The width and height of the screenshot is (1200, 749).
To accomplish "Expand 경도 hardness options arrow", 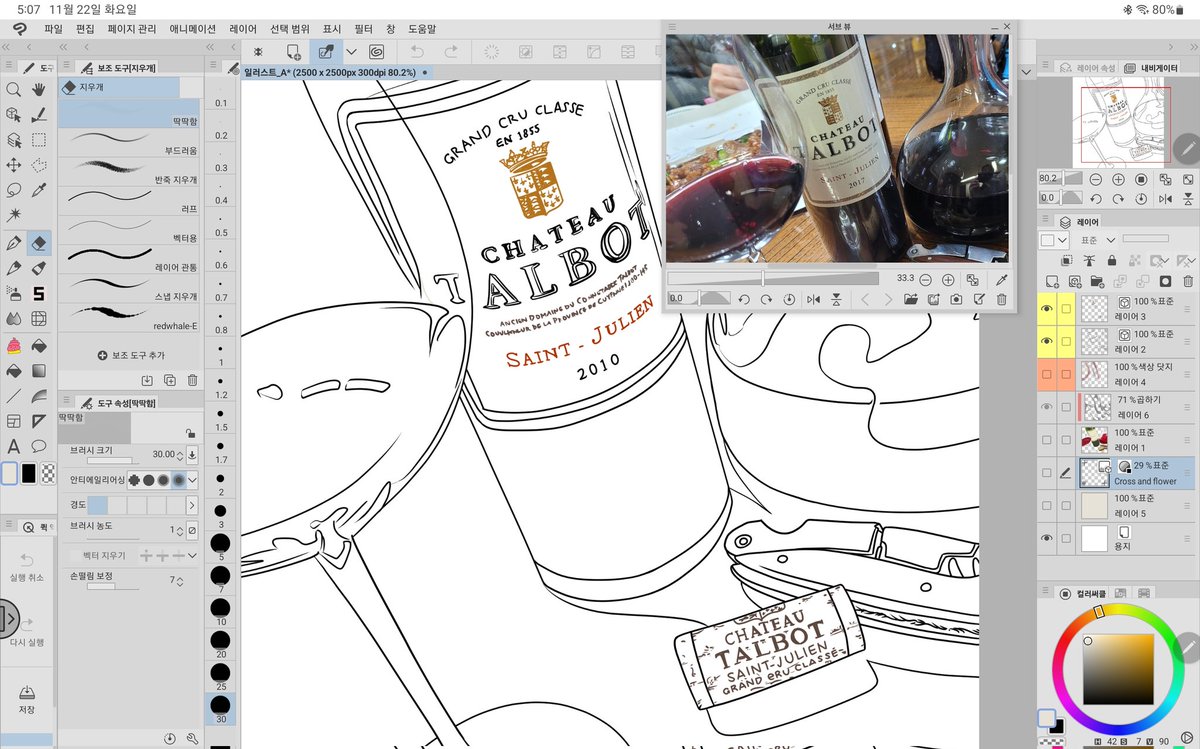I will tap(192, 505).
